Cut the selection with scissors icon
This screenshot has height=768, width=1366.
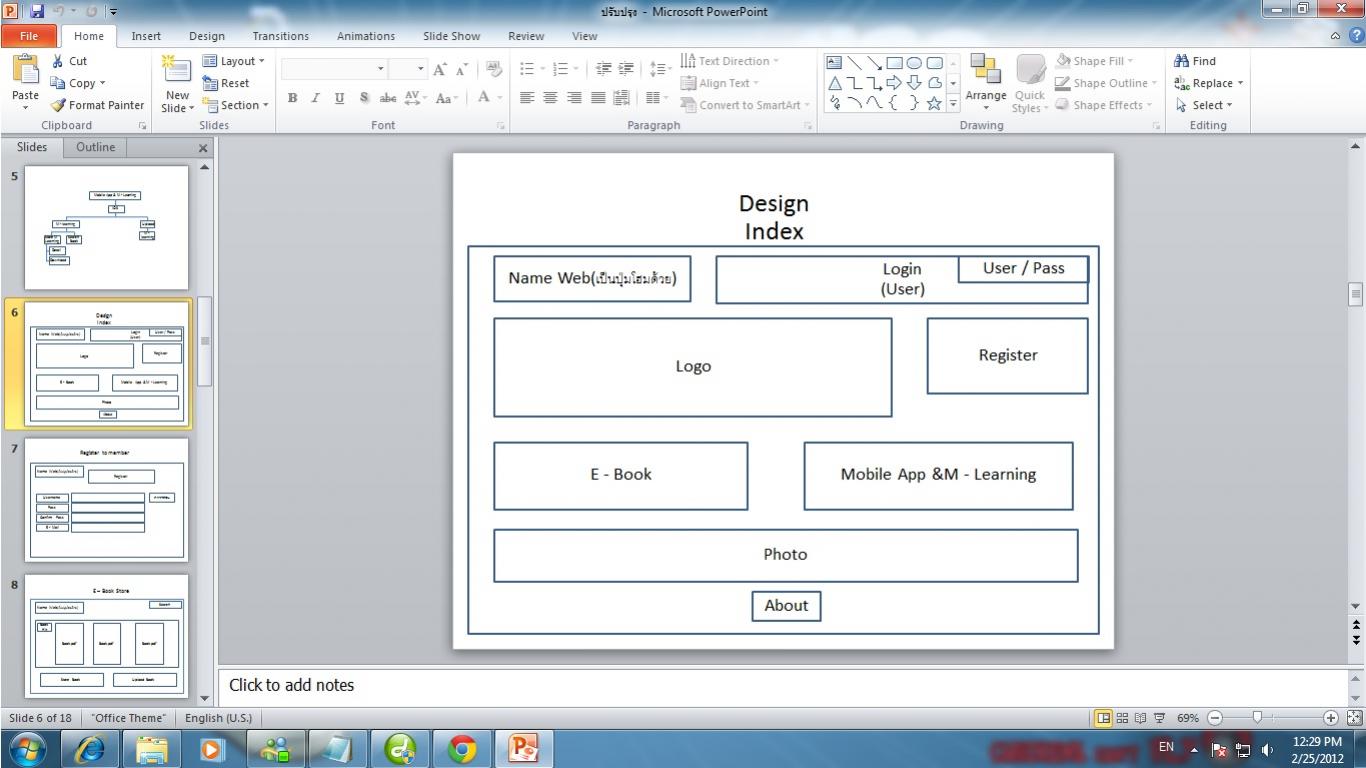70,61
